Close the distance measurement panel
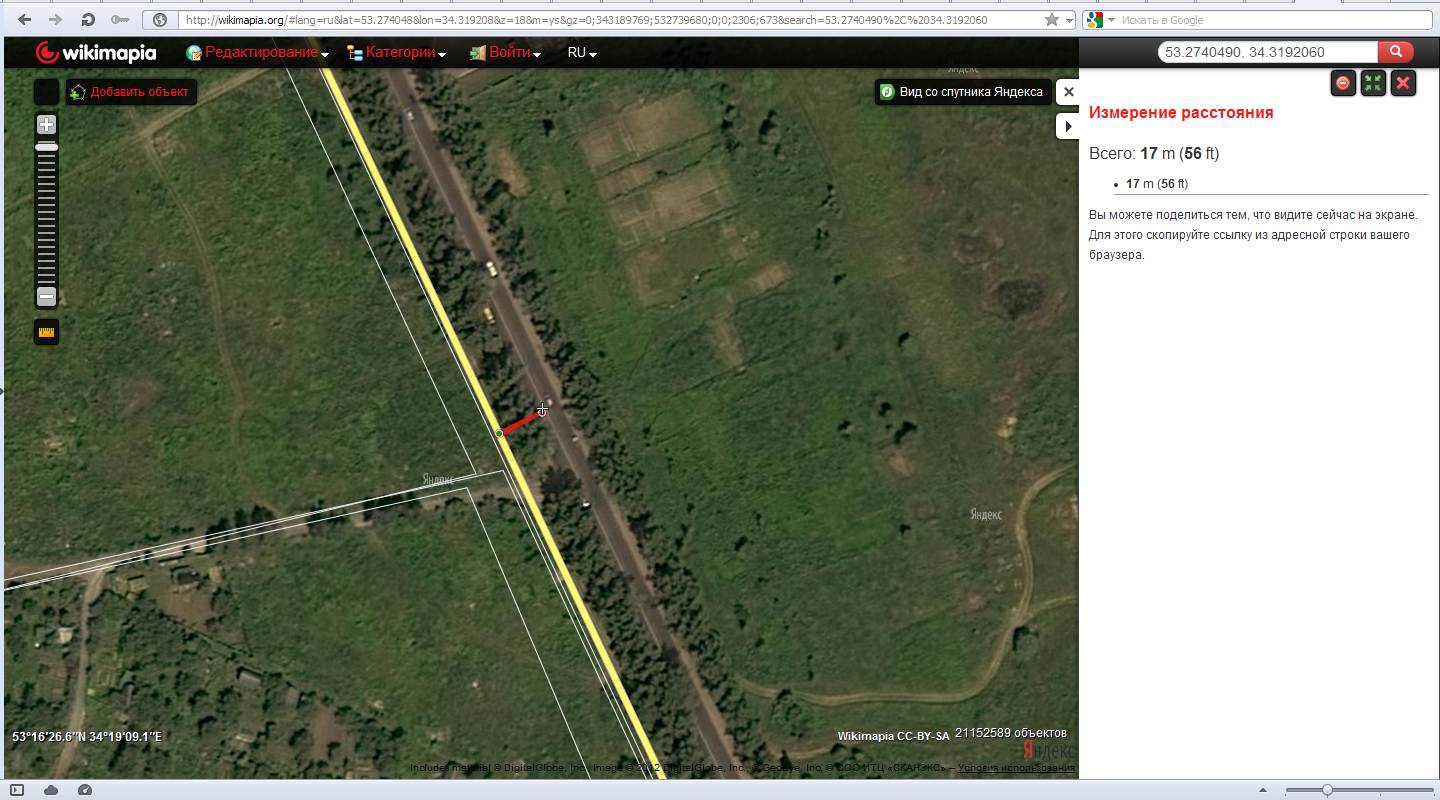 tap(1403, 83)
